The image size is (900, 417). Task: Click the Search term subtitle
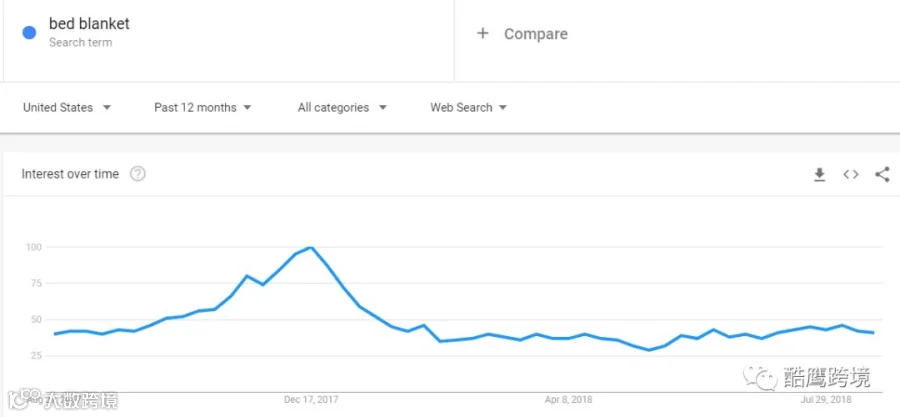80,42
